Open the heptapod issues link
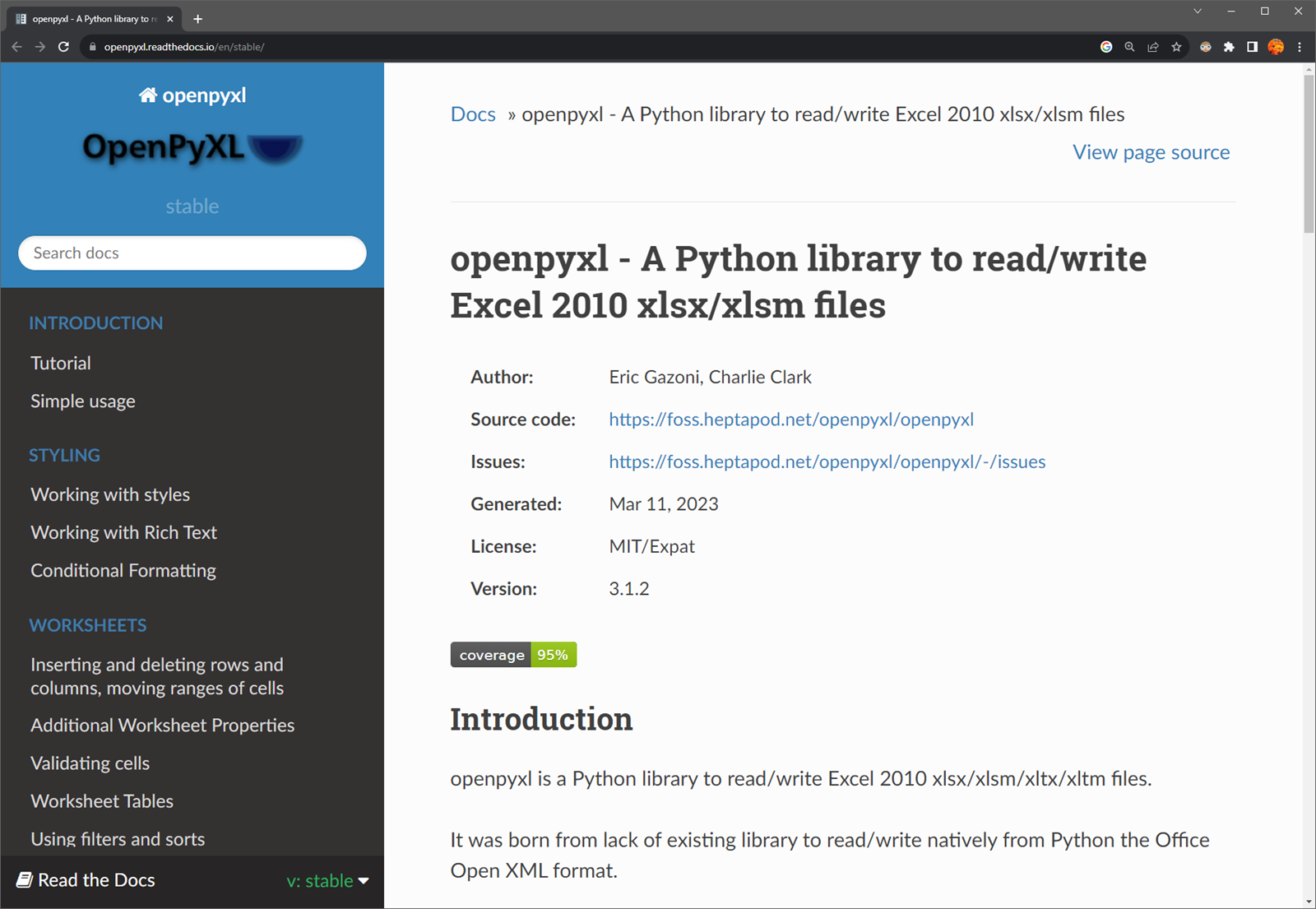Screen dimensions: 1316x909 [x=827, y=461]
